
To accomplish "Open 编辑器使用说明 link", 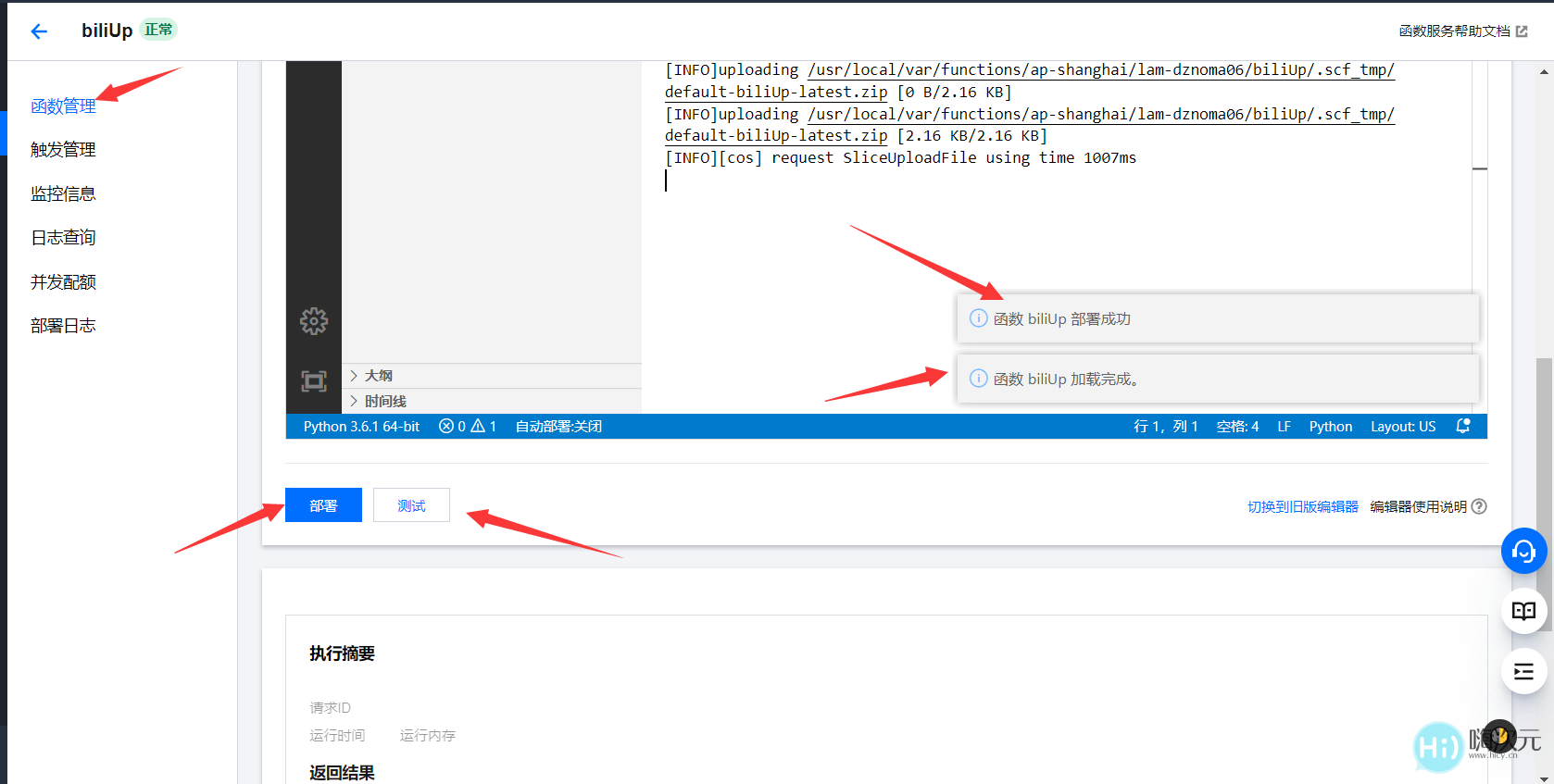I will pos(1419,506).
